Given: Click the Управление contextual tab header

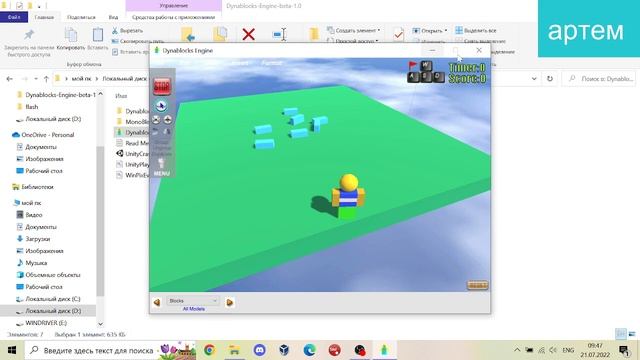Looking at the screenshot, I should (173, 6).
